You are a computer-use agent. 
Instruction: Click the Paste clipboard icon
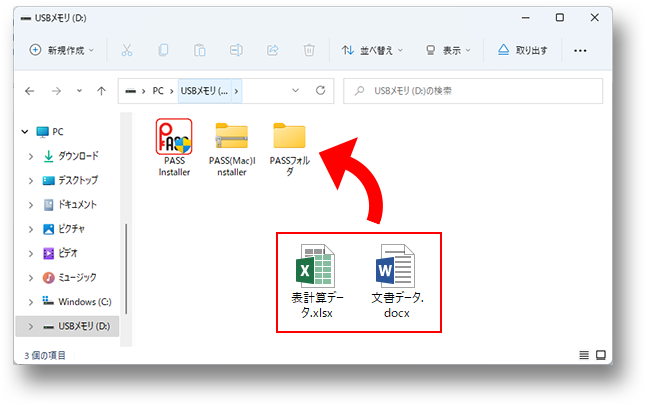[x=200, y=50]
